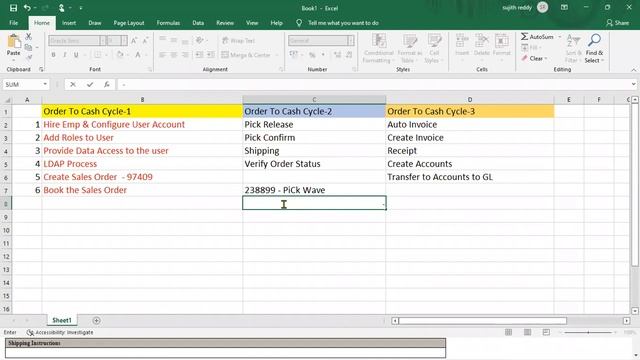Click cell '238899 - PiCk Wave'
Screen dimensions: 640x360
point(314,190)
